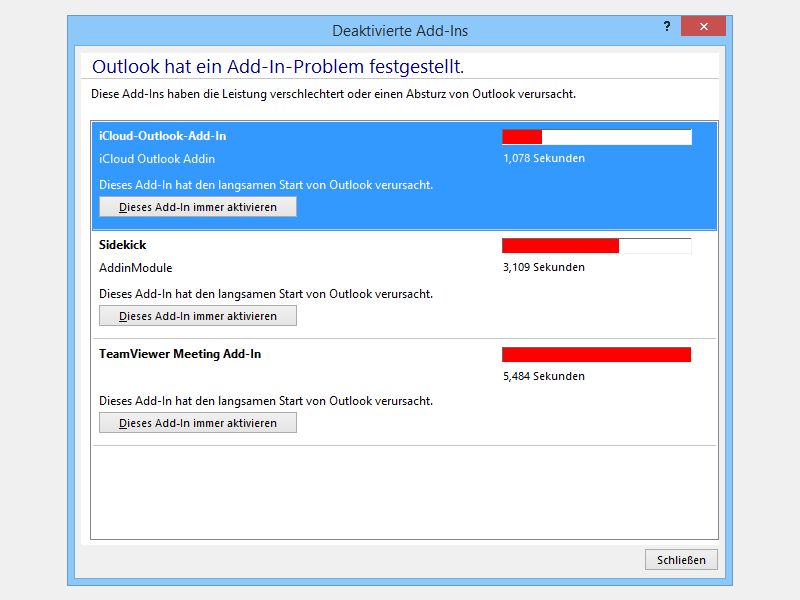Click the Outlook Add-In-Problem heading
800x600 pixels.
click(x=278, y=67)
